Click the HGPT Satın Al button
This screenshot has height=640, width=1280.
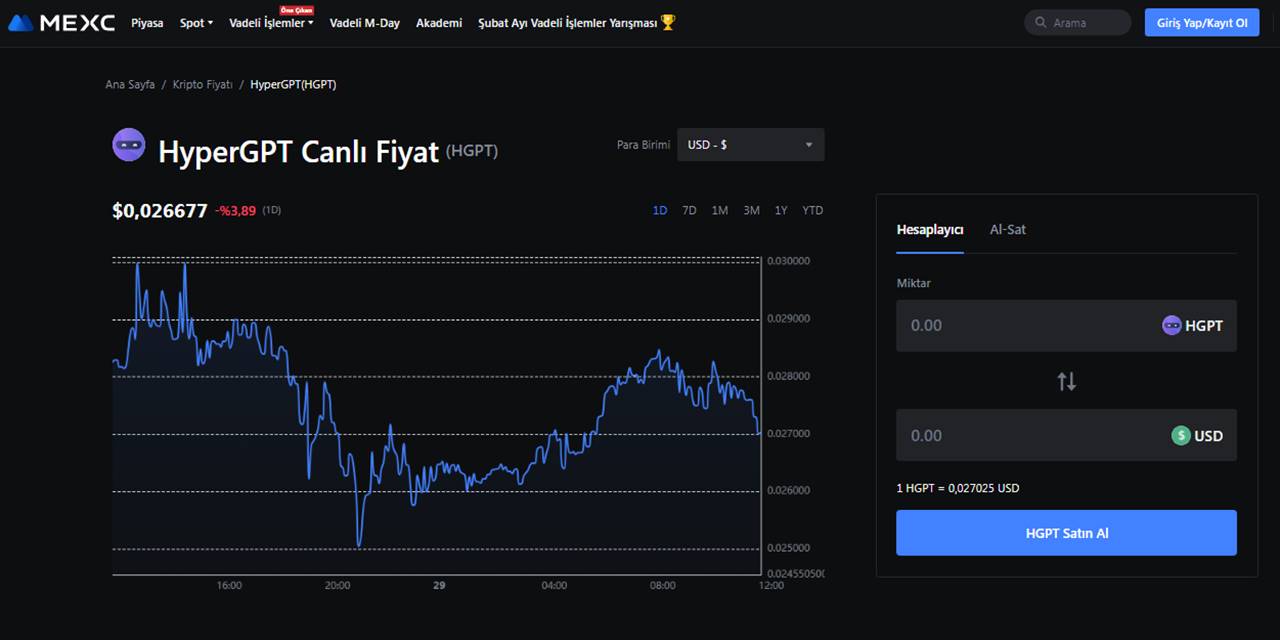(1066, 533)
